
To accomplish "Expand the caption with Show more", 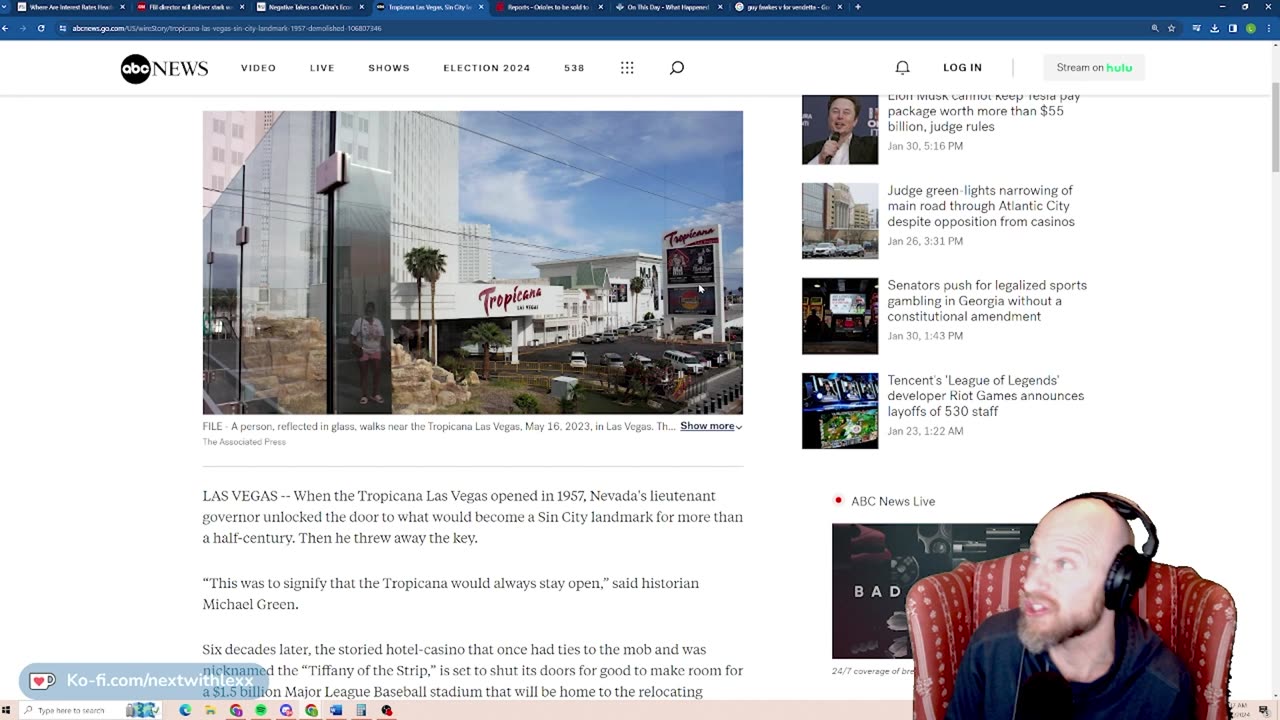I will (x=711, y=426).
